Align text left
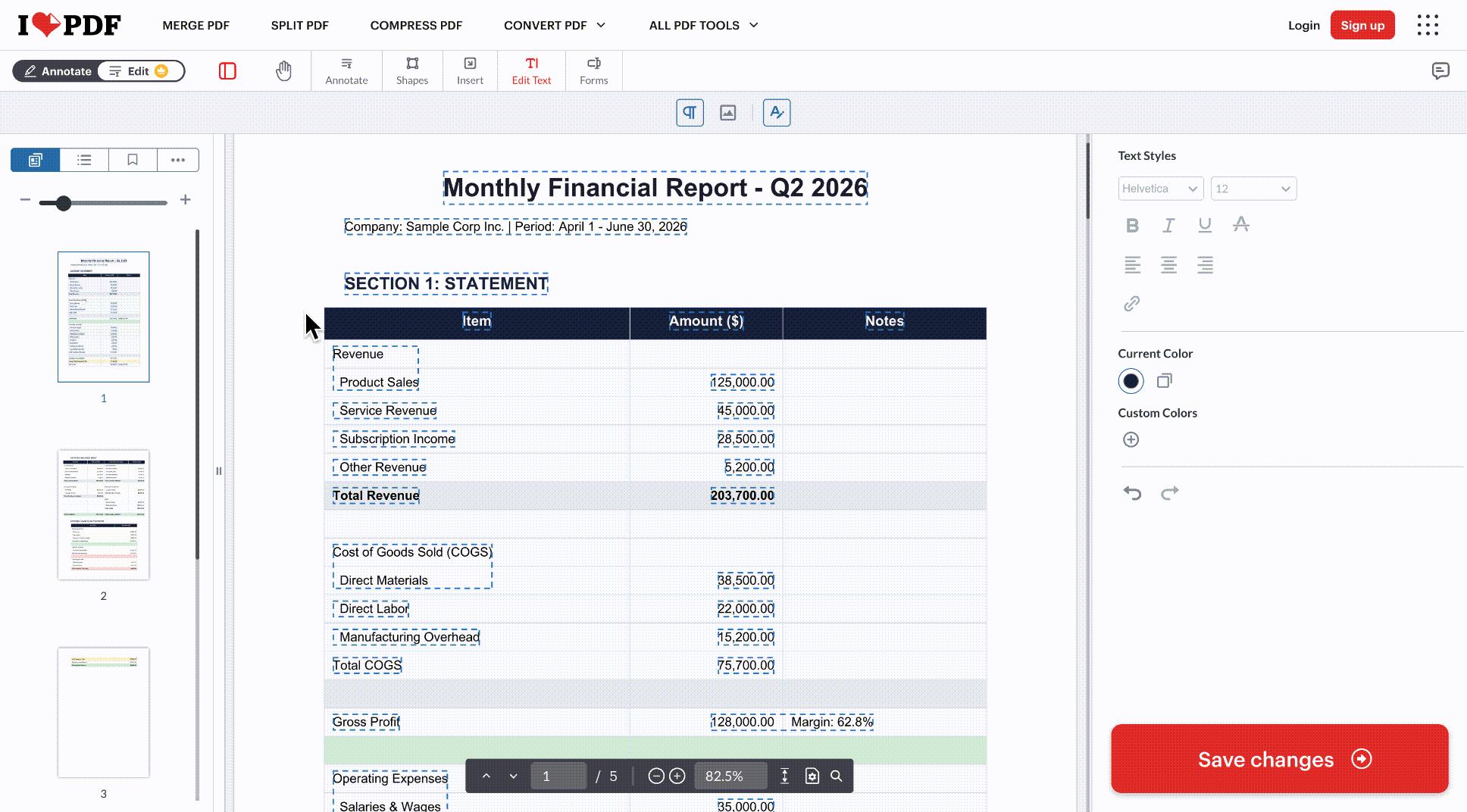 tap(1132, 265)
